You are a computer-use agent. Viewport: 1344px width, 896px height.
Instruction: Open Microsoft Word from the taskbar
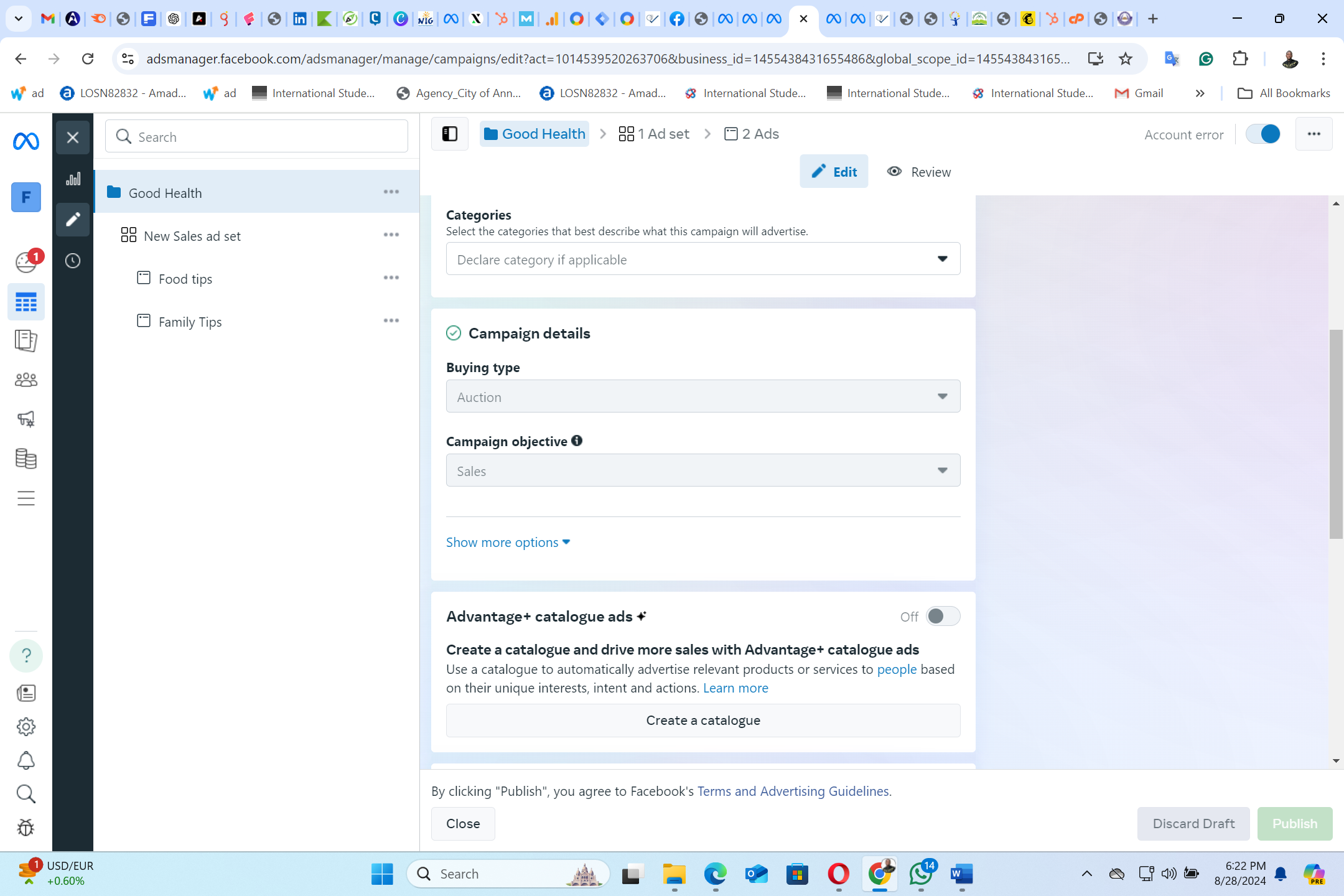click(x=961, y=874)
